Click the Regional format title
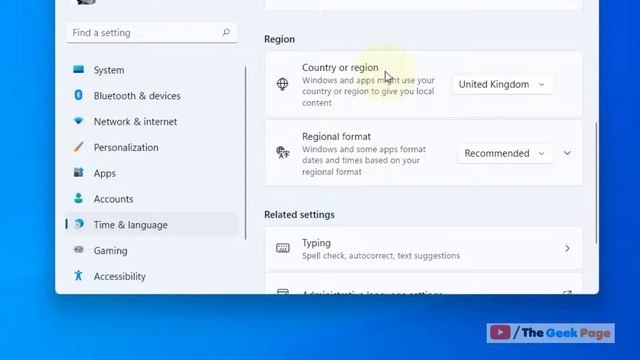Image resolution: width=640 pixels, height=360 pixels. click(336, 136)
